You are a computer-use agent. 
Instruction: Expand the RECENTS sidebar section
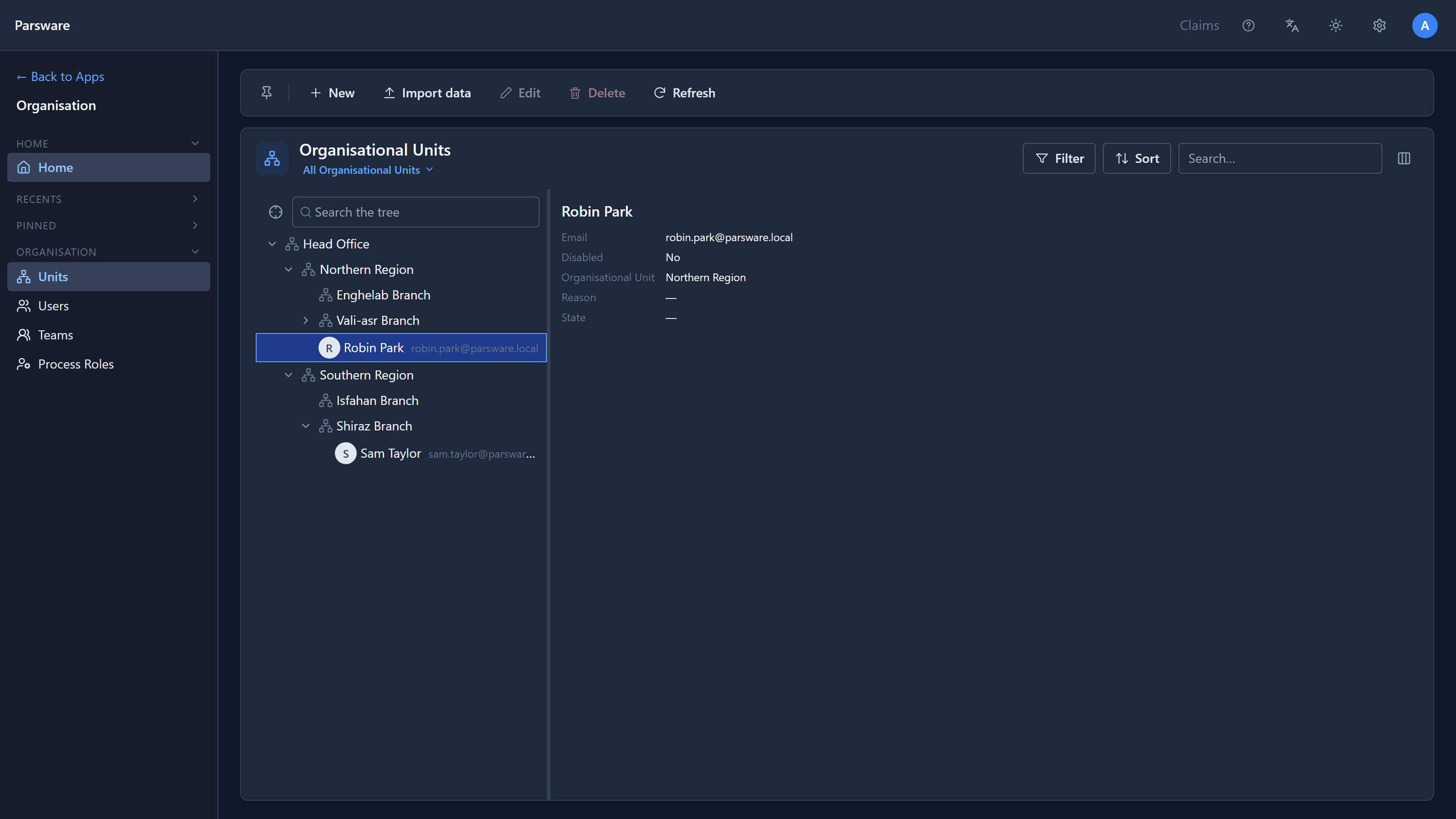(x=195, y=199)
